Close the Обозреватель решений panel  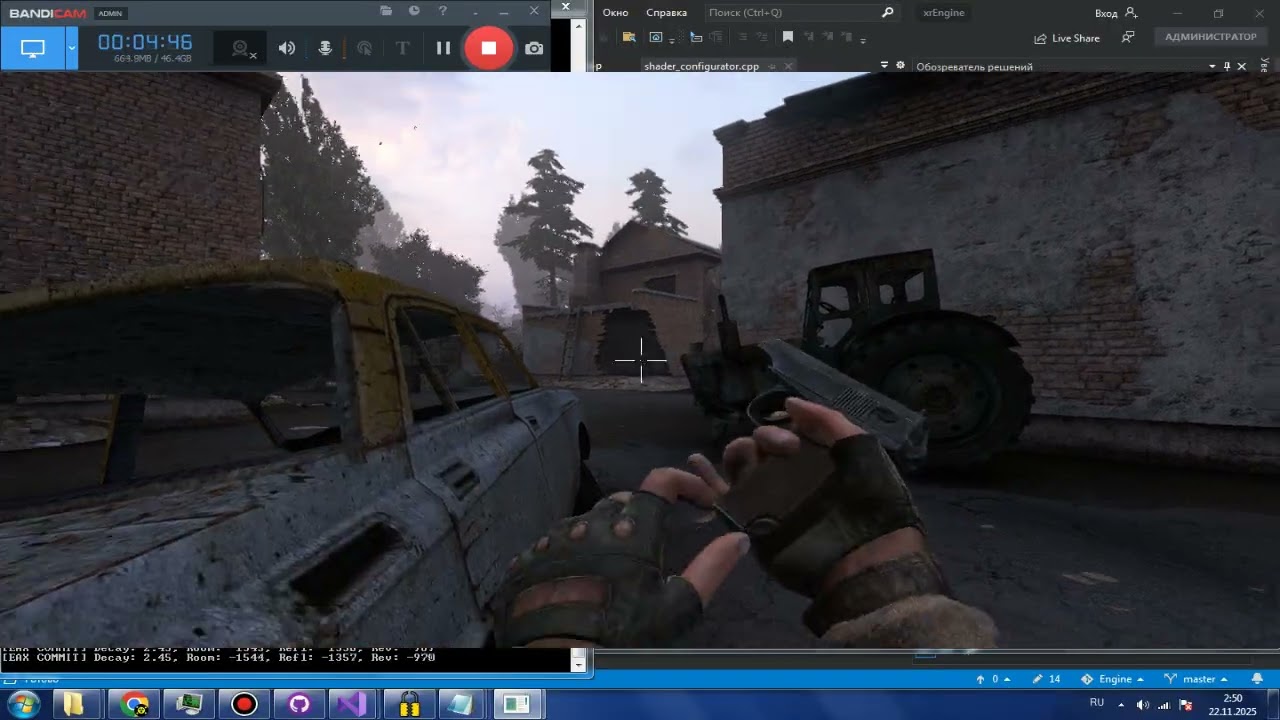(1242, 66)
